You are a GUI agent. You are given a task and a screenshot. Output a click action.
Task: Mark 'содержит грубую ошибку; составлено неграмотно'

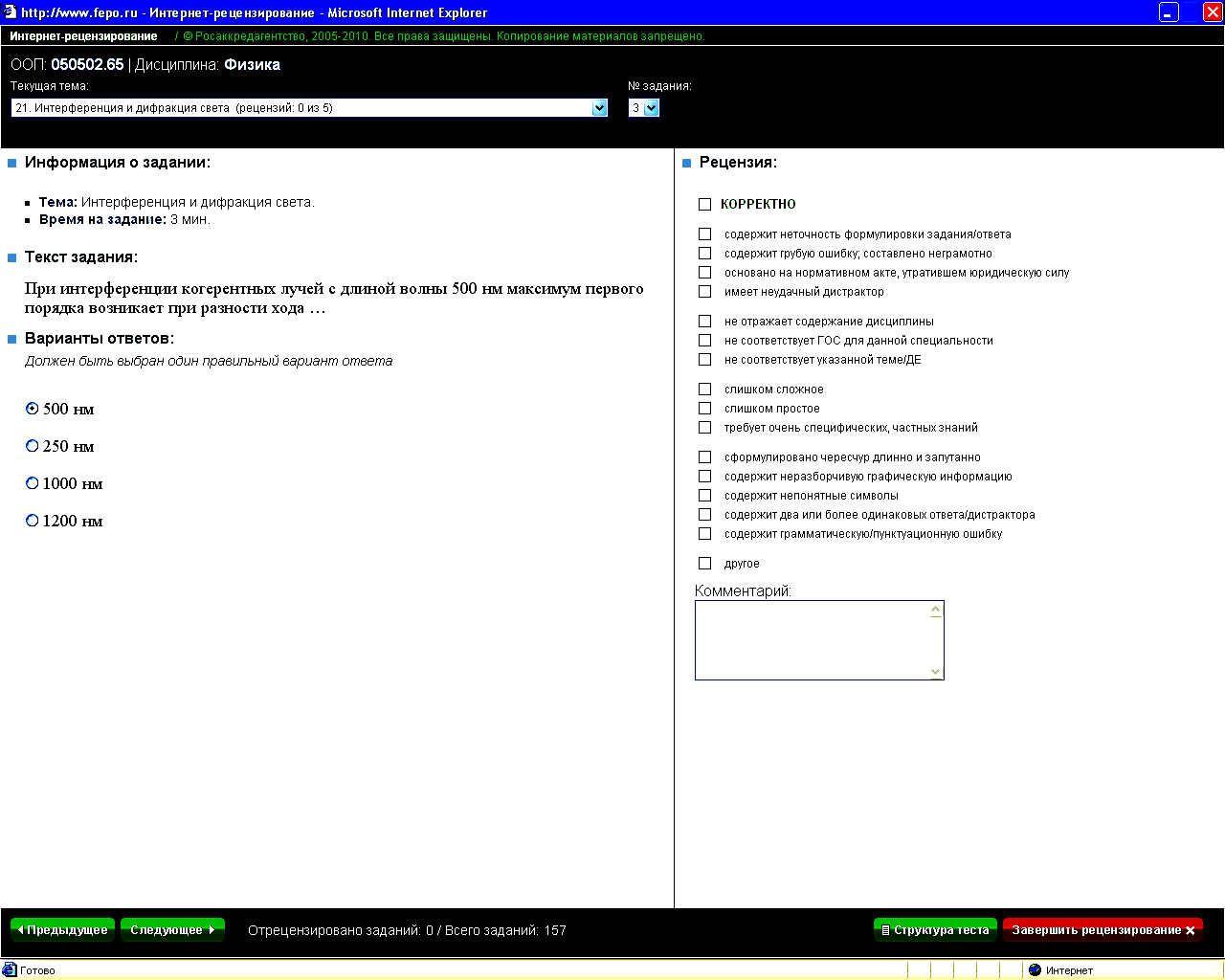(705, 253)
